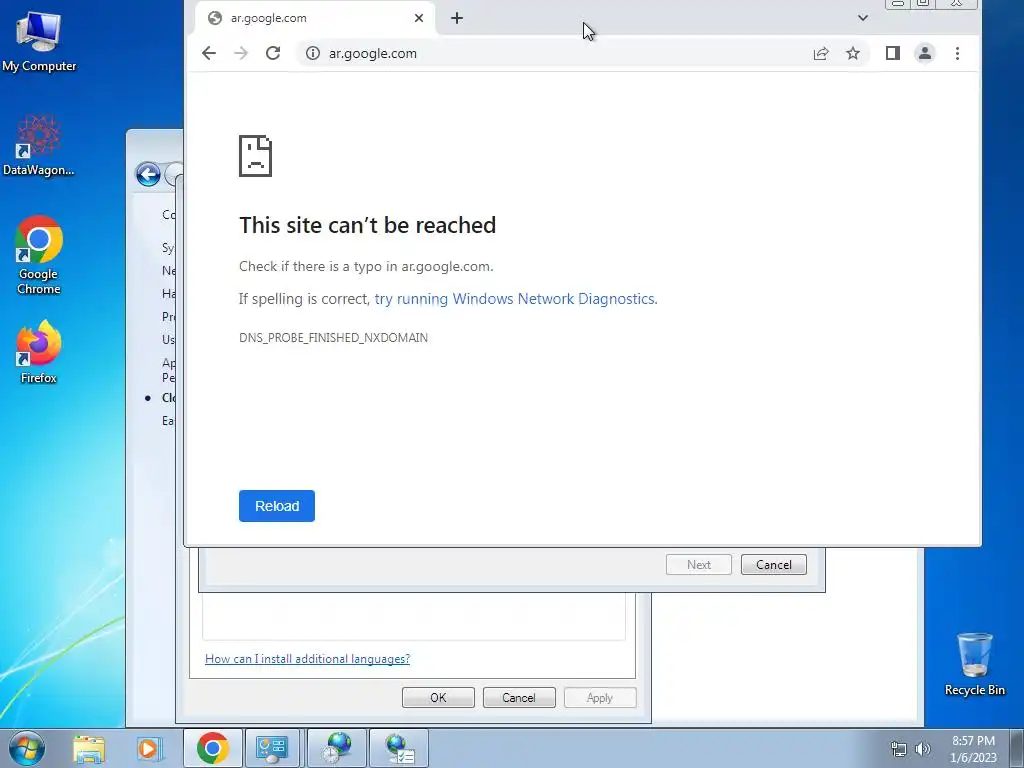
Task: Open the Windows Start menu
Action: click(27, 748)
